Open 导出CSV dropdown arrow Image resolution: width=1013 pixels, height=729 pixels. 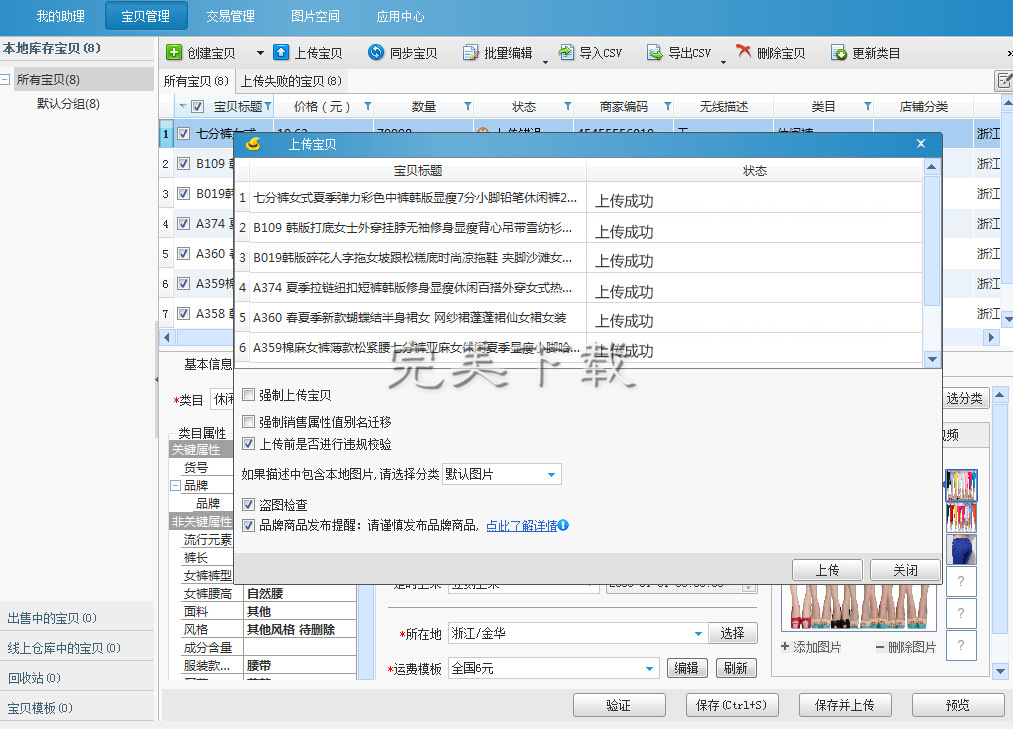point(724,62)
